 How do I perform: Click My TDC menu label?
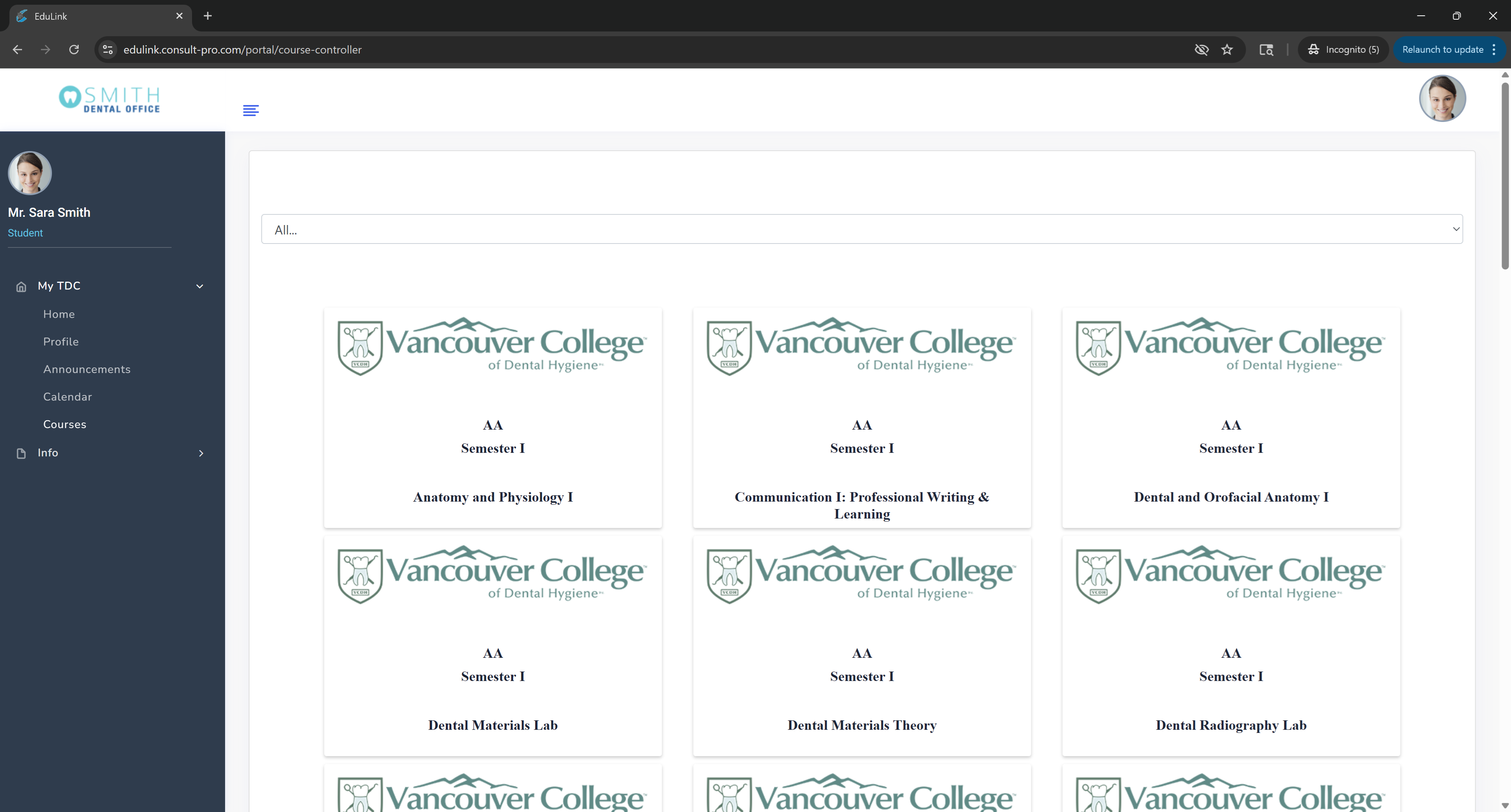59,286
